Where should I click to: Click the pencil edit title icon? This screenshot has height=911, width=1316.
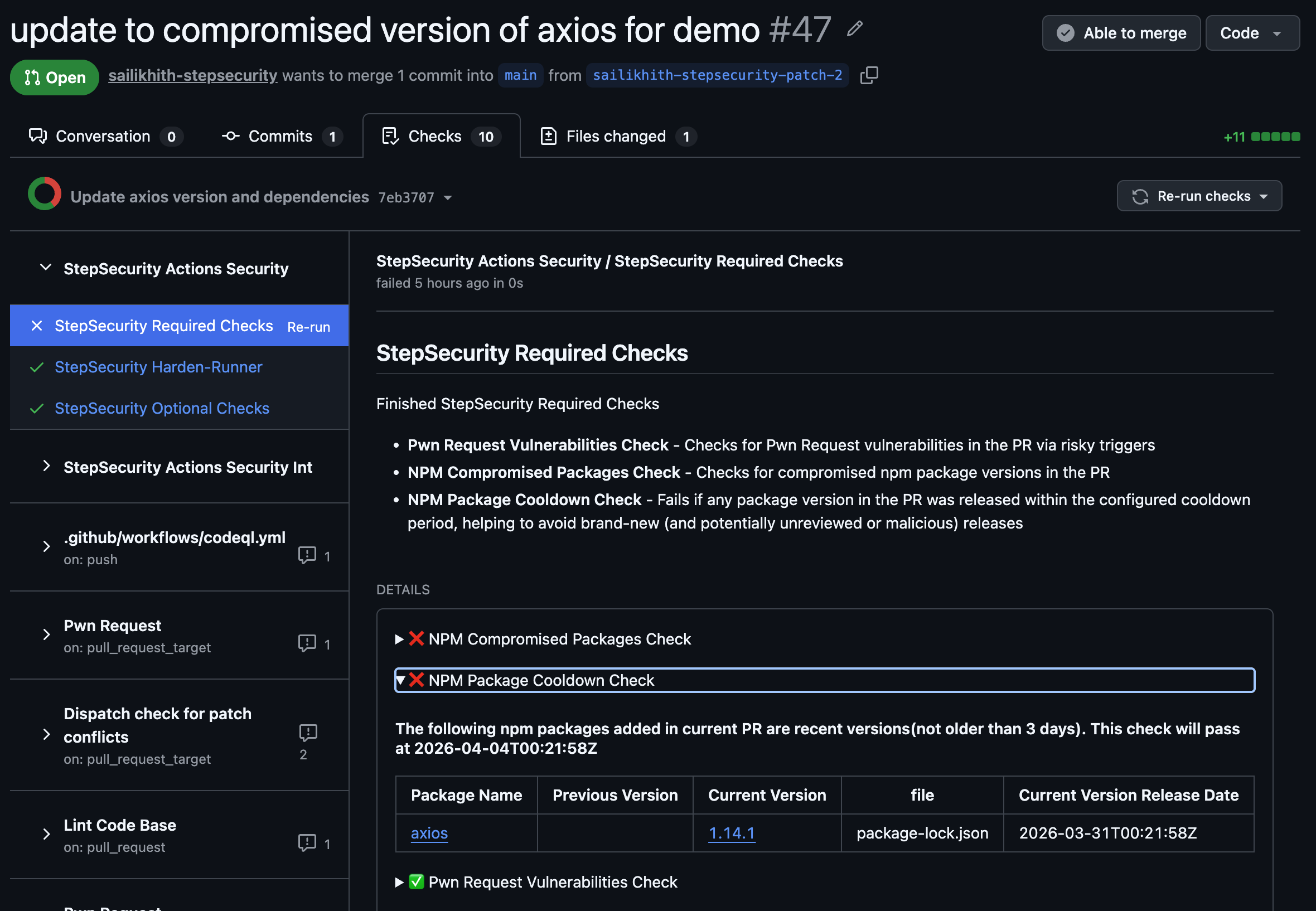coord(854,28)
